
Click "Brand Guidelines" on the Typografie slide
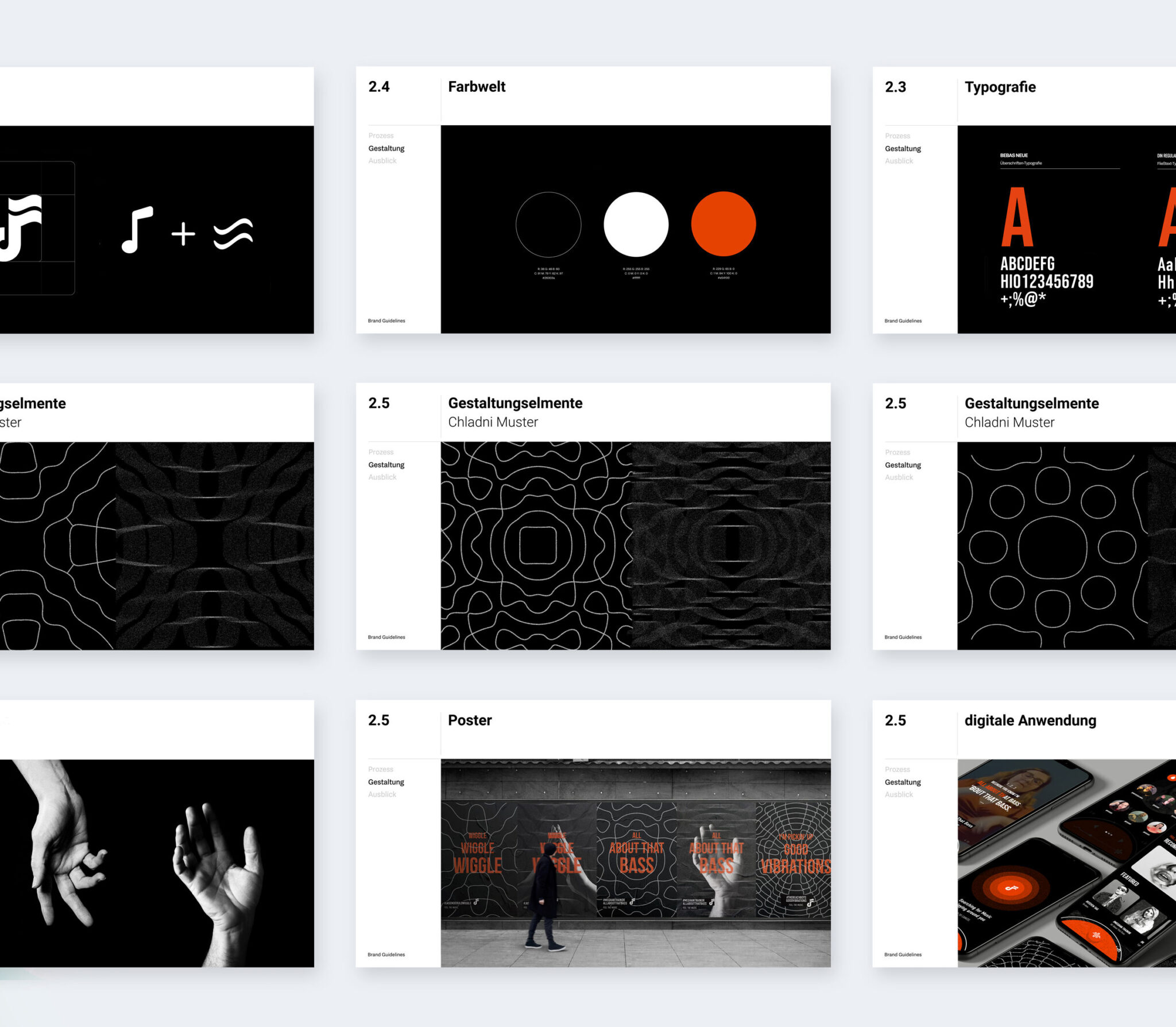click(x=903, y=321)
